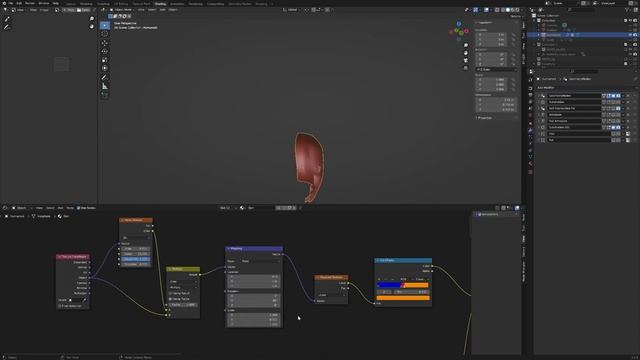Screen dimensions: 640x360
Task: Click the Factor slider in Multiply node
Action: tap(183, 304)
